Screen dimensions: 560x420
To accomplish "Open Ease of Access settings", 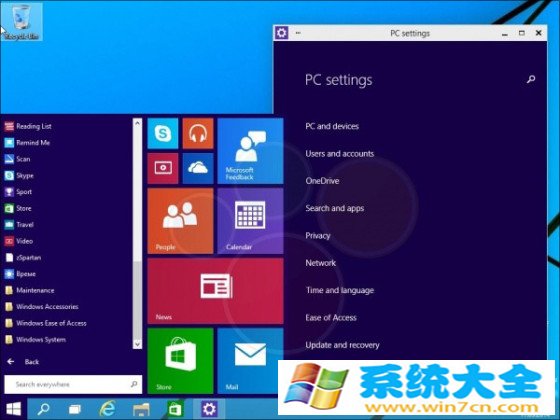I will pos(331,318).
